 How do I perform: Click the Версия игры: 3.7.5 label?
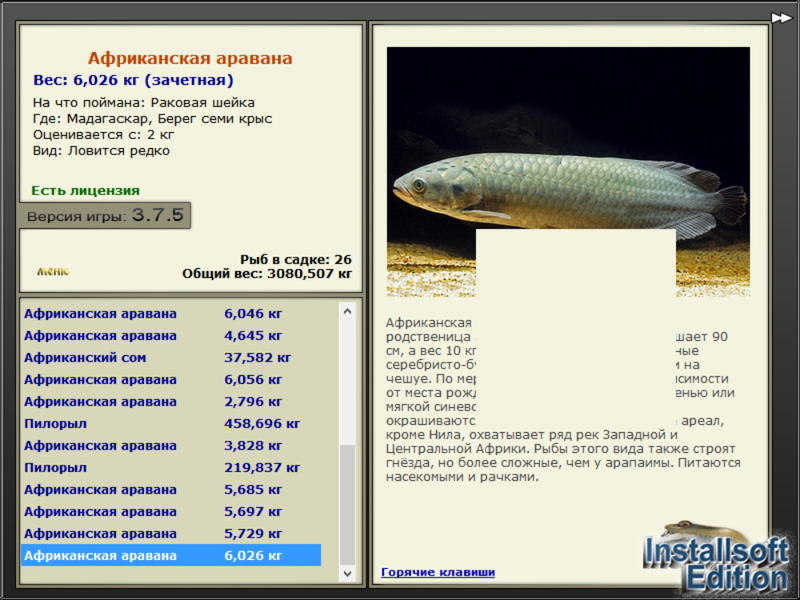[x=105, y=215]
